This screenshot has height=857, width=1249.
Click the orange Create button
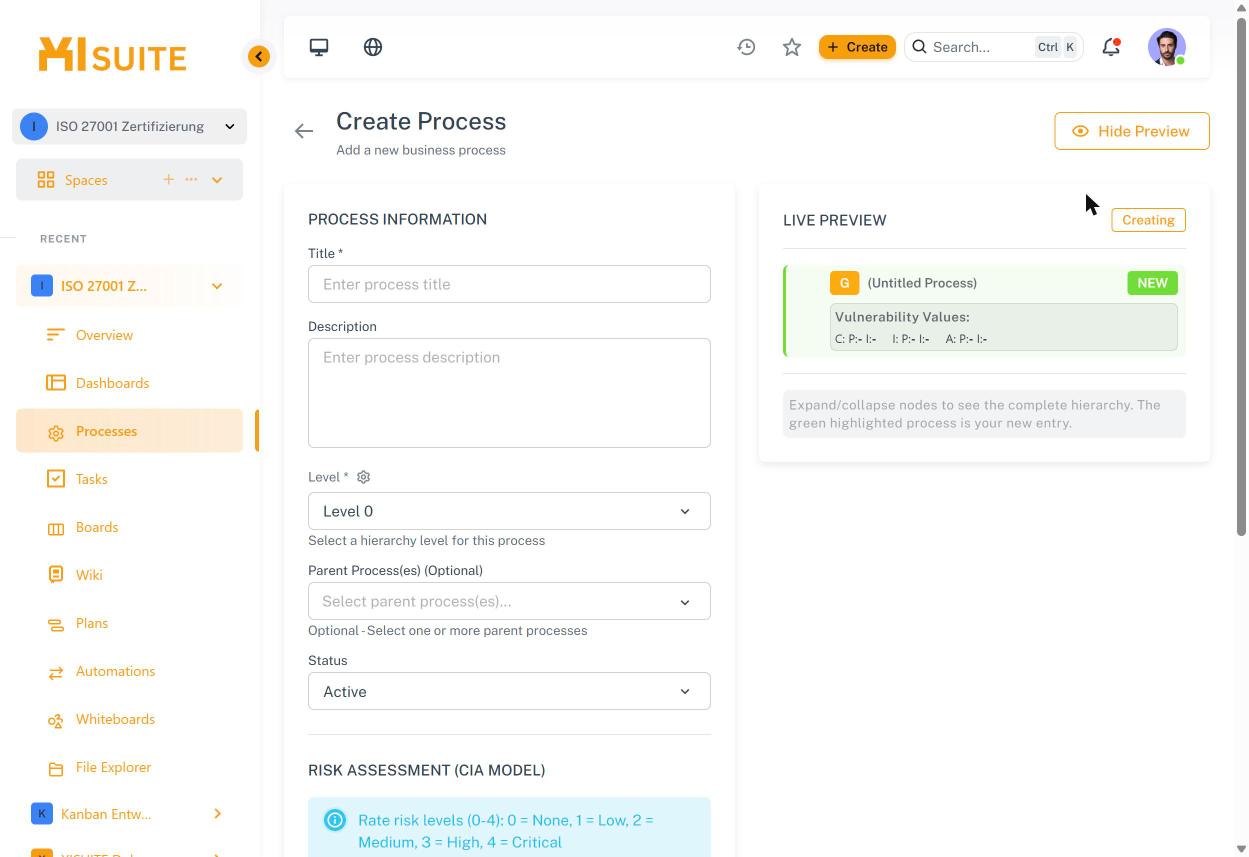(857, 47)
